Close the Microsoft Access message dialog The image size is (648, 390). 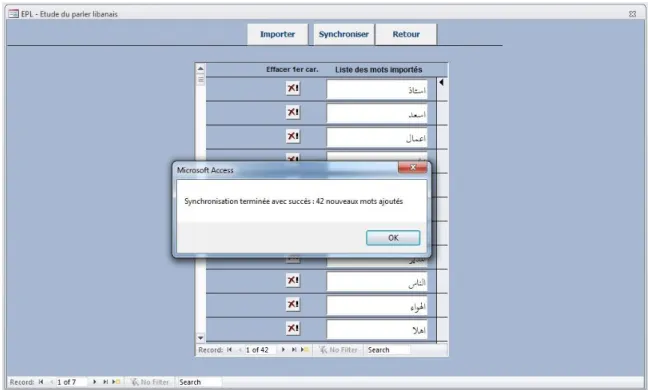pyautogui.click(x=412, y=167)
